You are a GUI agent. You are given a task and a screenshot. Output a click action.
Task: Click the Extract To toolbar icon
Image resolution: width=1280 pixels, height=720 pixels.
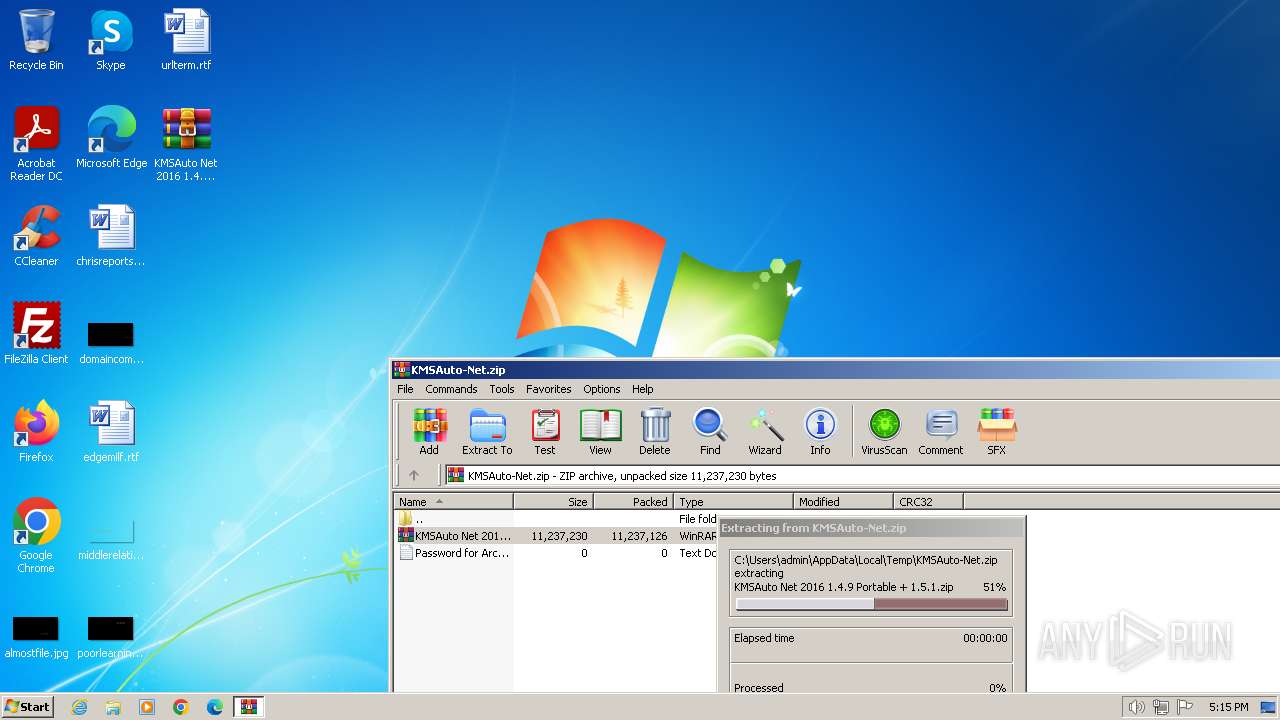click(487, 431)
